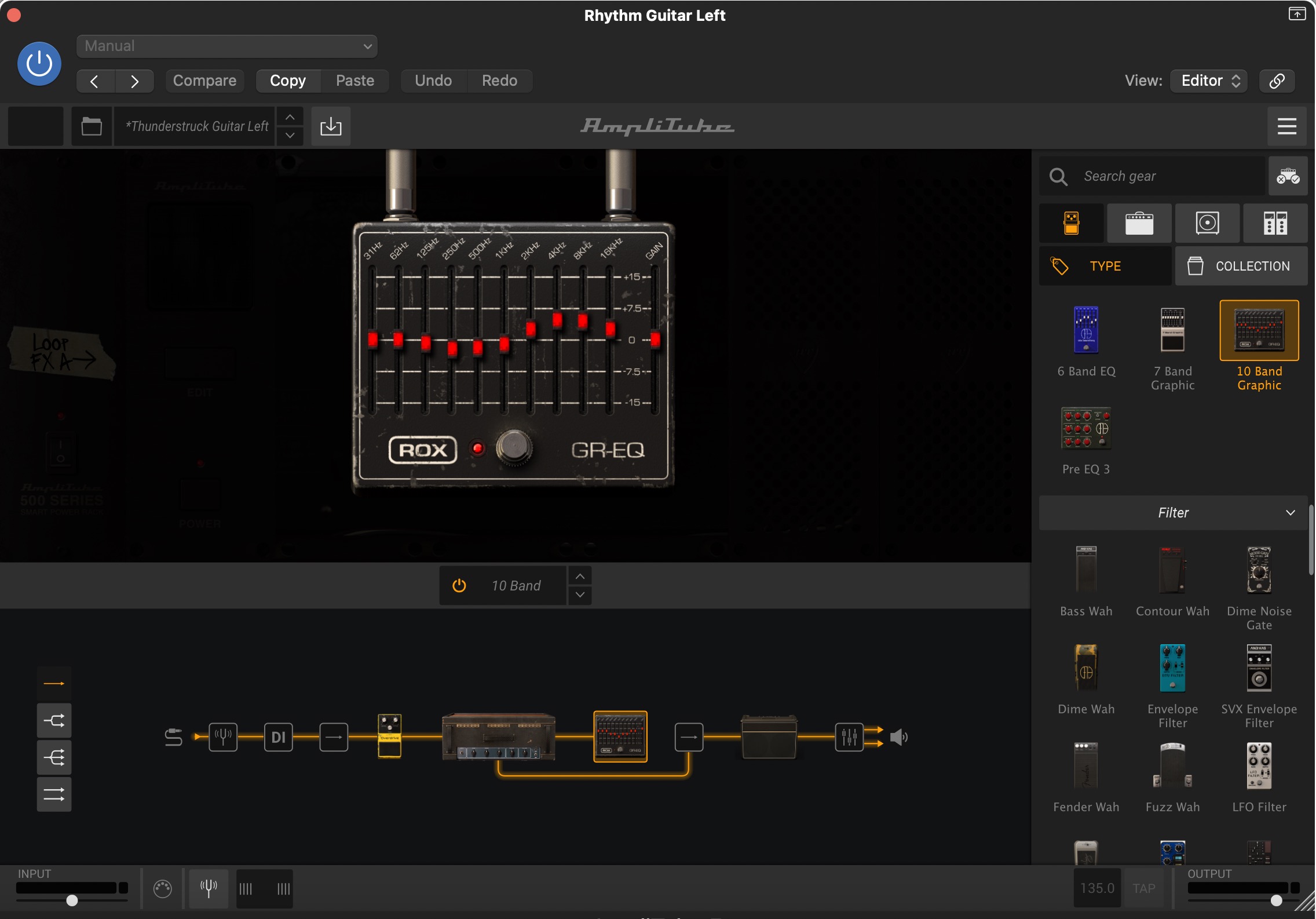The width and height of the screenshot is (1316, 919).
Task: Click the Paste button
Action: pyautogui.click(x=355, y=81)
